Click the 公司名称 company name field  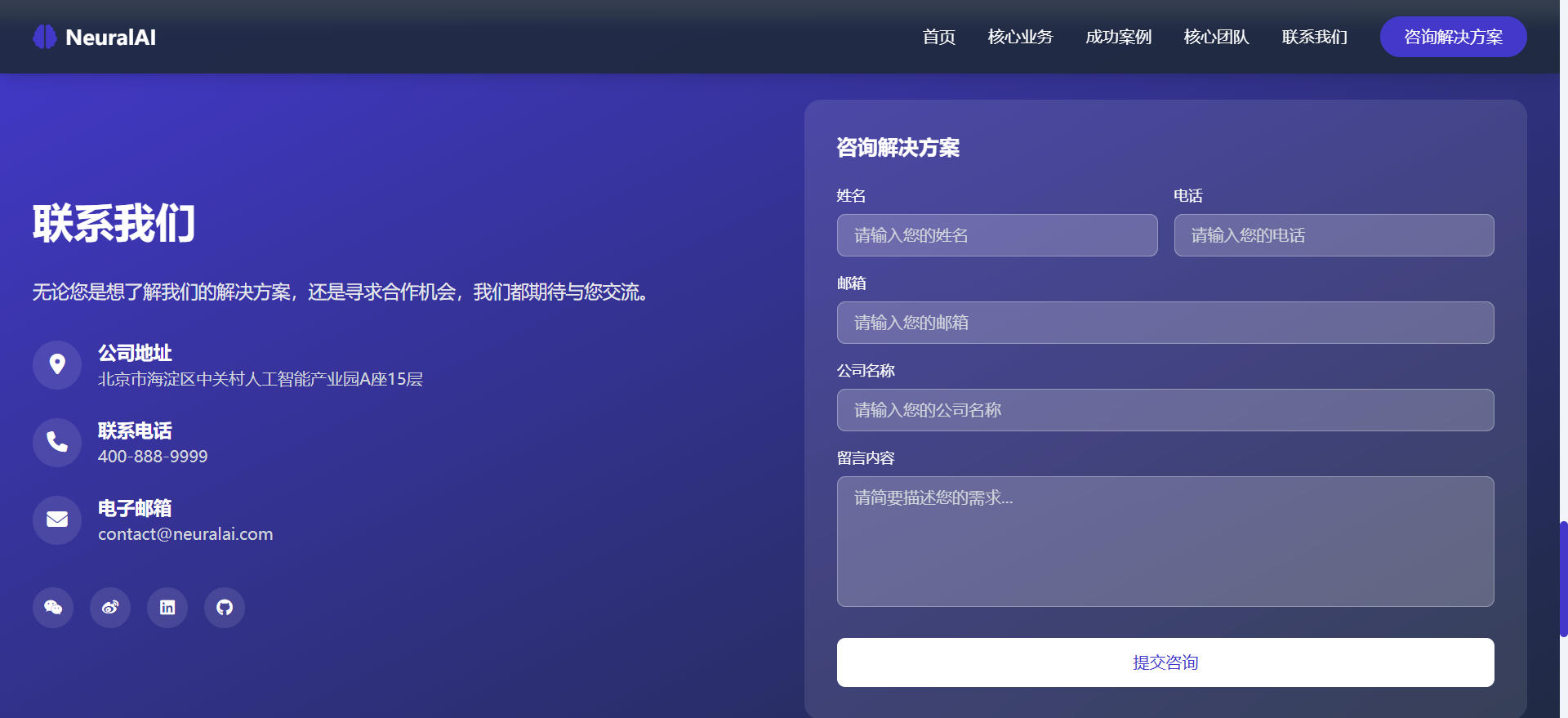[x=1165, y=410]
